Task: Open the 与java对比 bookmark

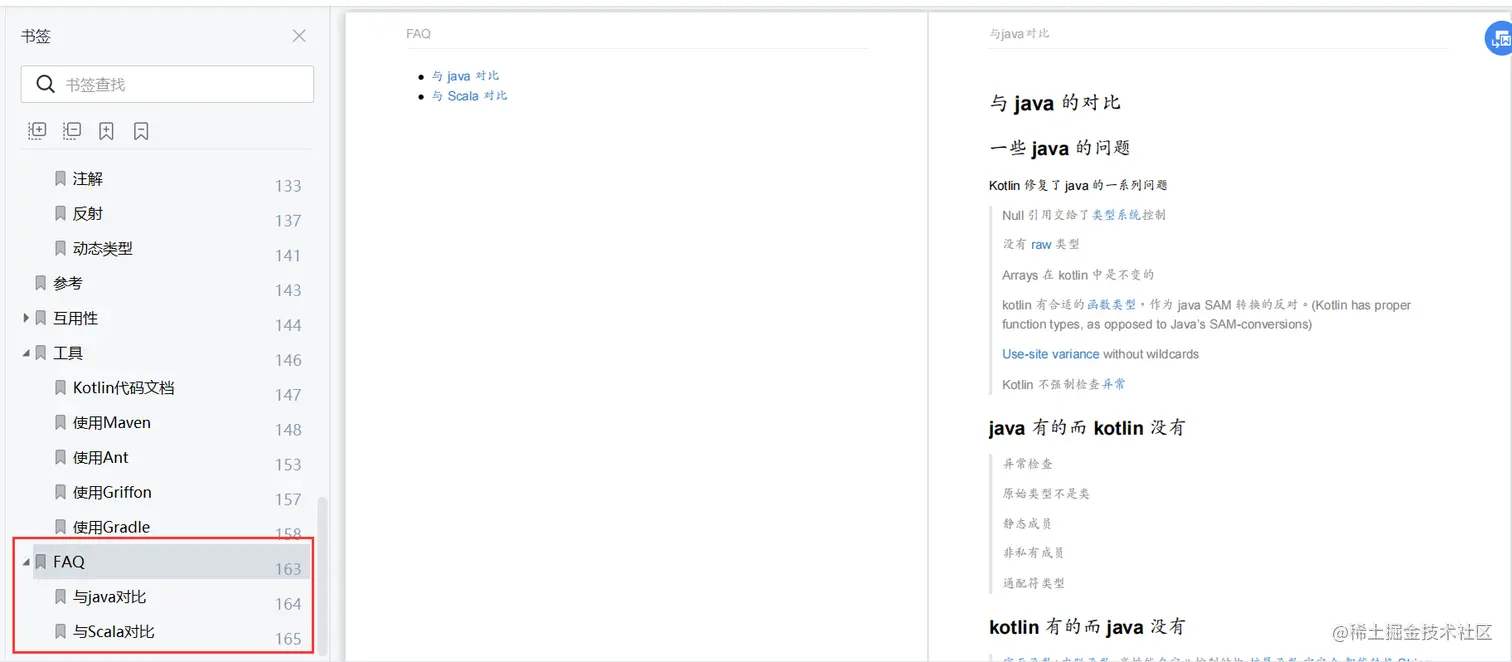Action: [110, 597]
